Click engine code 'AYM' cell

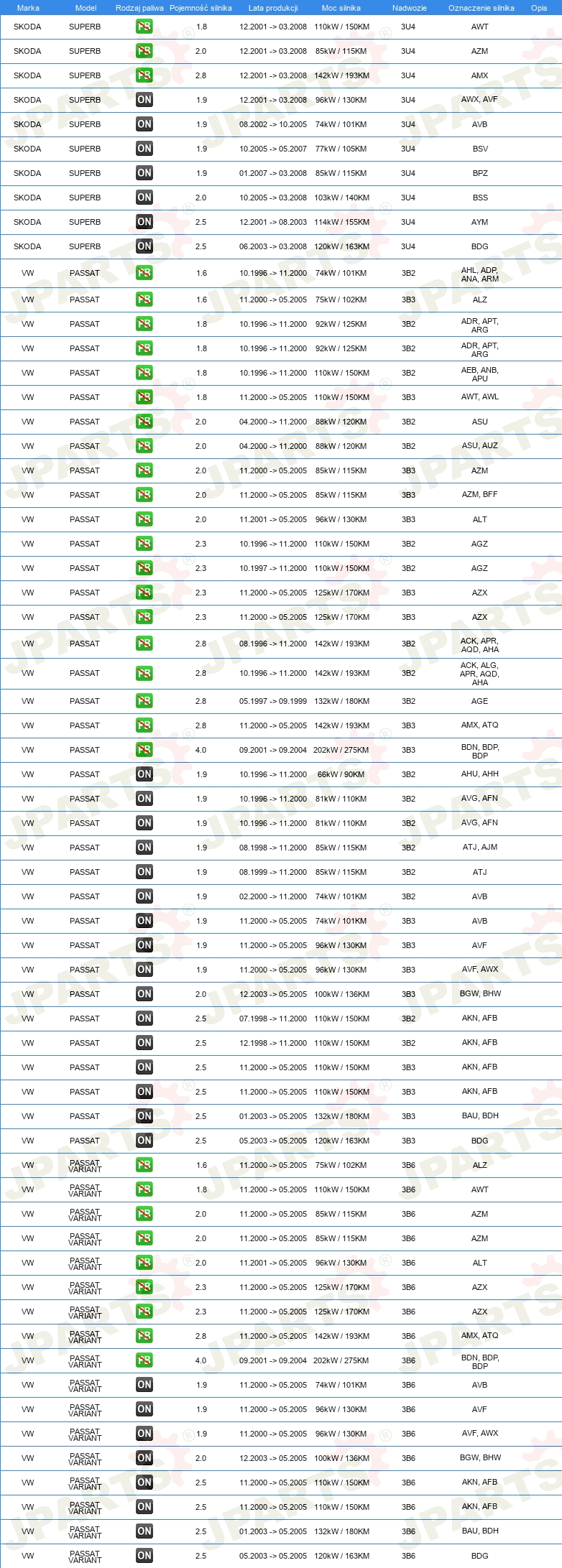(x=480, y=222)
